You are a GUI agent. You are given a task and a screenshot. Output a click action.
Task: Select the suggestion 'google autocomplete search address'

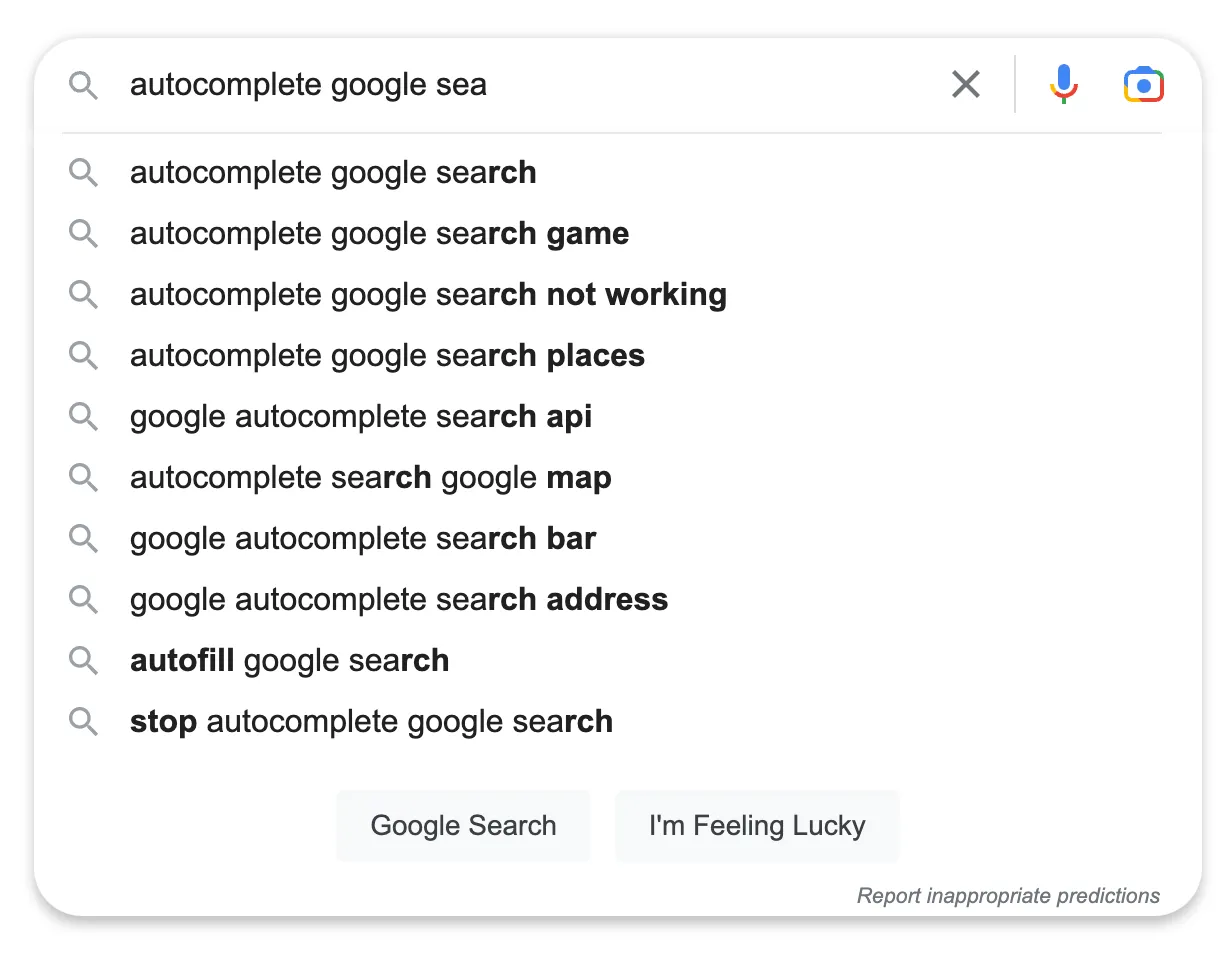tap(398, 599)
